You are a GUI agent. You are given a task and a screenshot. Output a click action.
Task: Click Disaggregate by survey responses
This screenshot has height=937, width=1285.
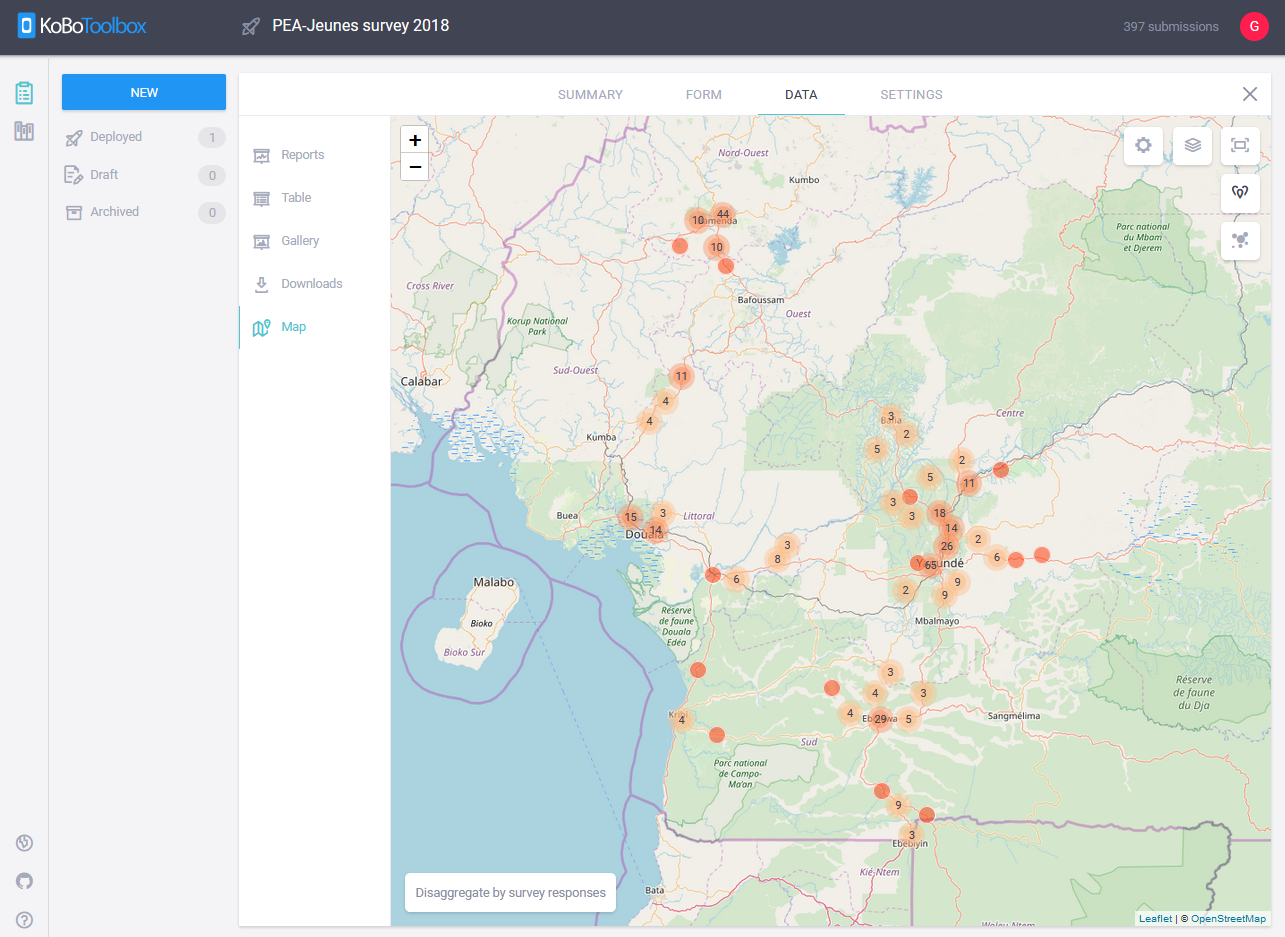(510, 892)
